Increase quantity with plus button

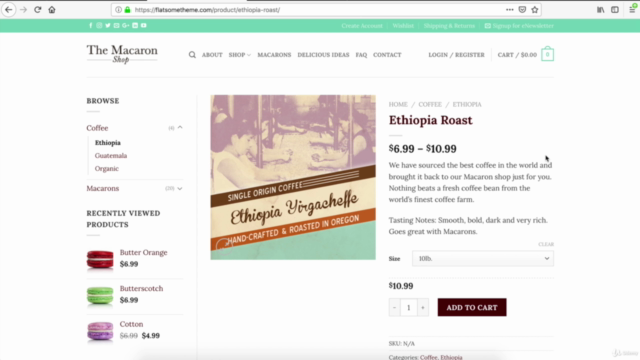(423, 307)
